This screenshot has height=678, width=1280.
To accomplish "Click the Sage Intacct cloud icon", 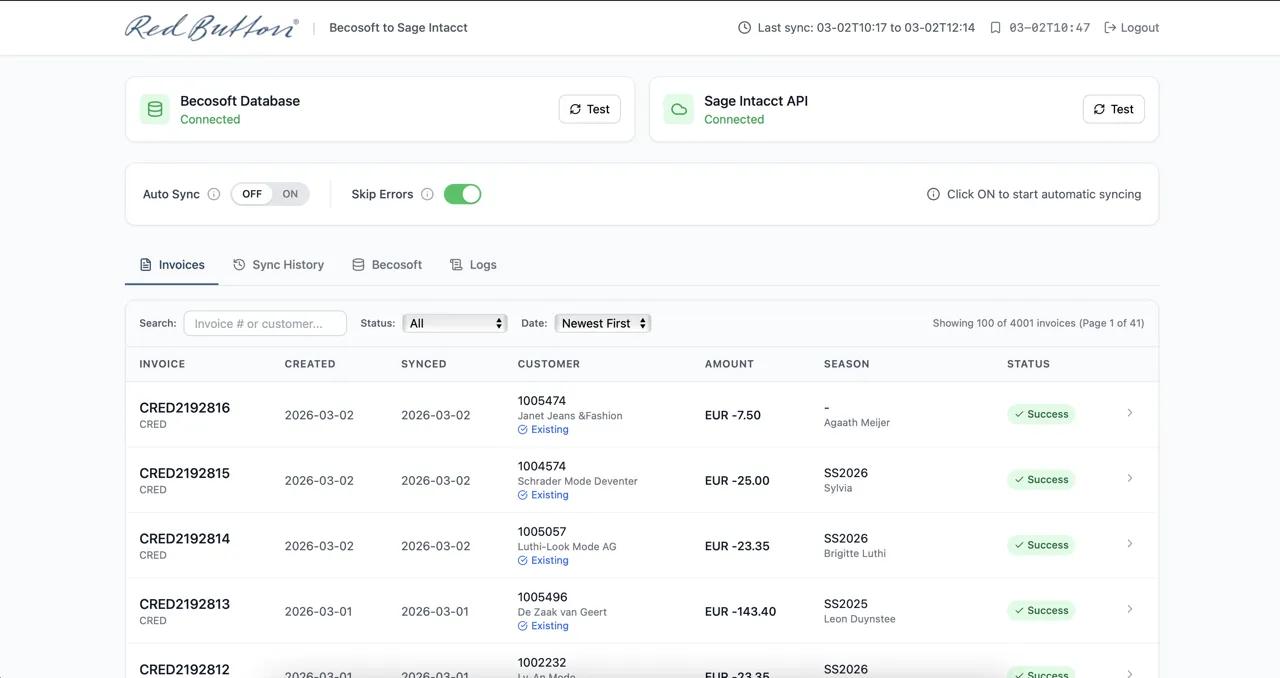I will click(678, 108).
